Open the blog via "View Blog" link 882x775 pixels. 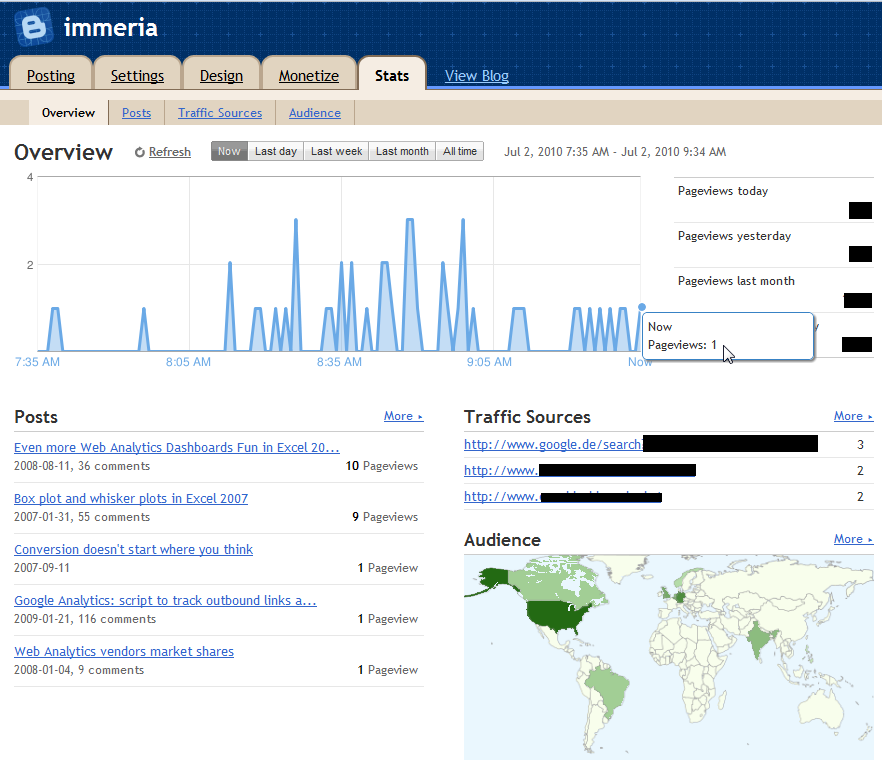pos(476,75)
